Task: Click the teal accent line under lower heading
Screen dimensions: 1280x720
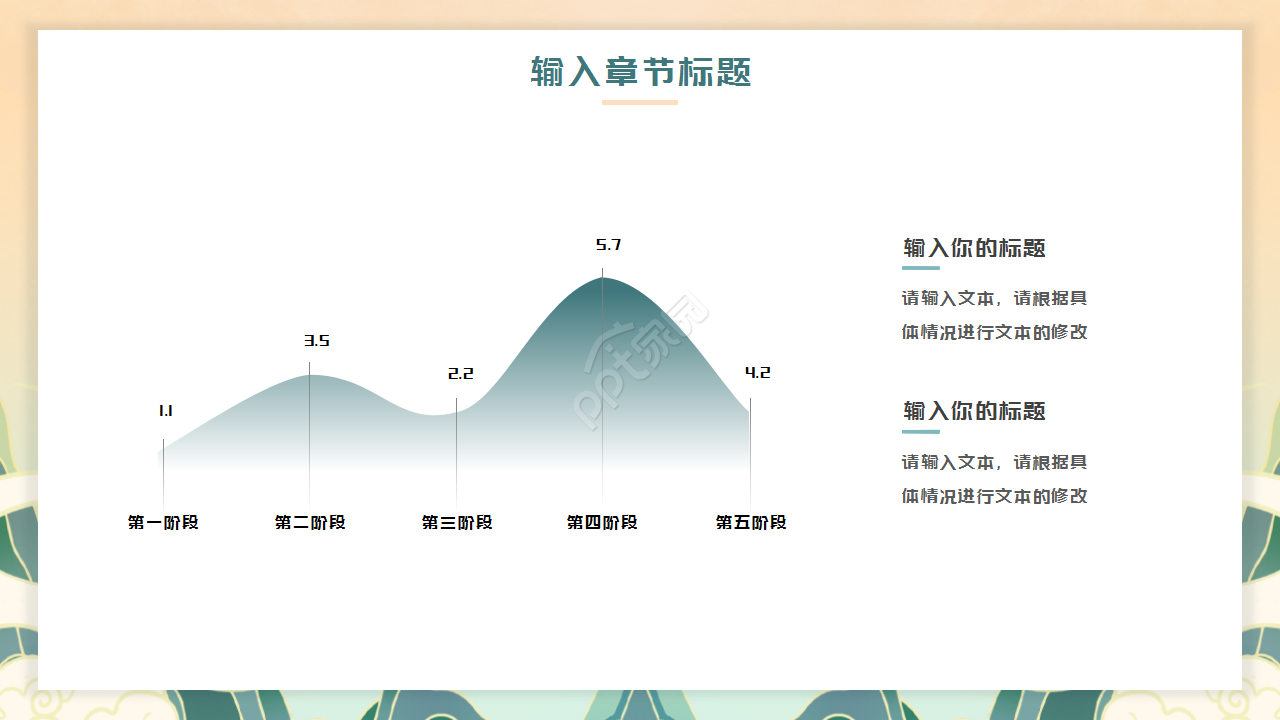Action: (x=921, y=432)
